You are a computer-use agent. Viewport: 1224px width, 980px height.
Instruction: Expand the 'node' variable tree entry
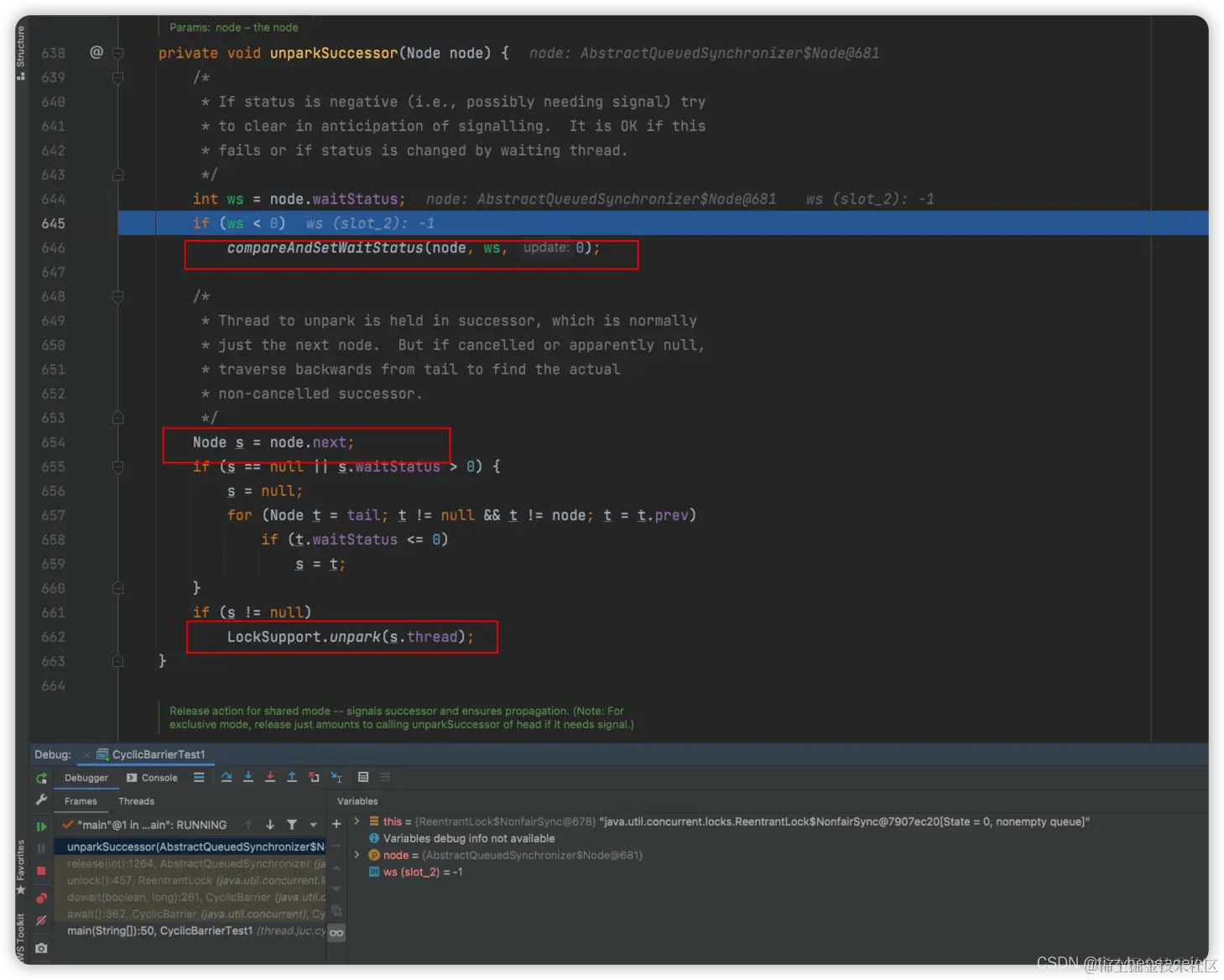[357, 855]
